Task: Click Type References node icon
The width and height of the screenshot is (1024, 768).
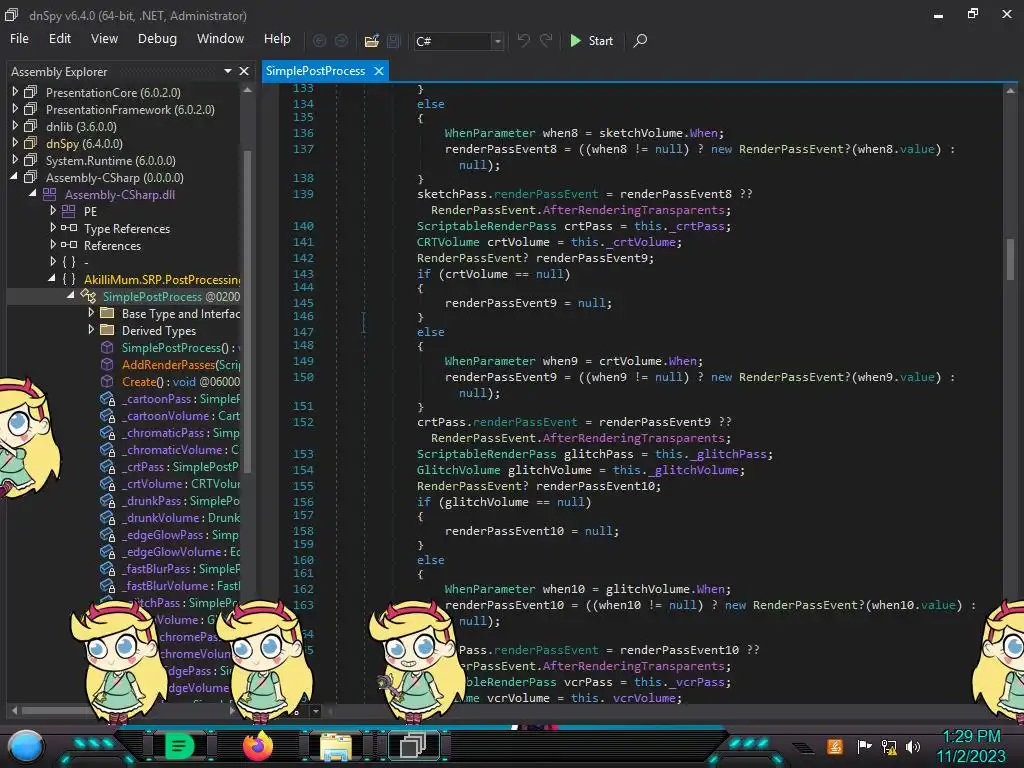Action: tap(69, 228)
